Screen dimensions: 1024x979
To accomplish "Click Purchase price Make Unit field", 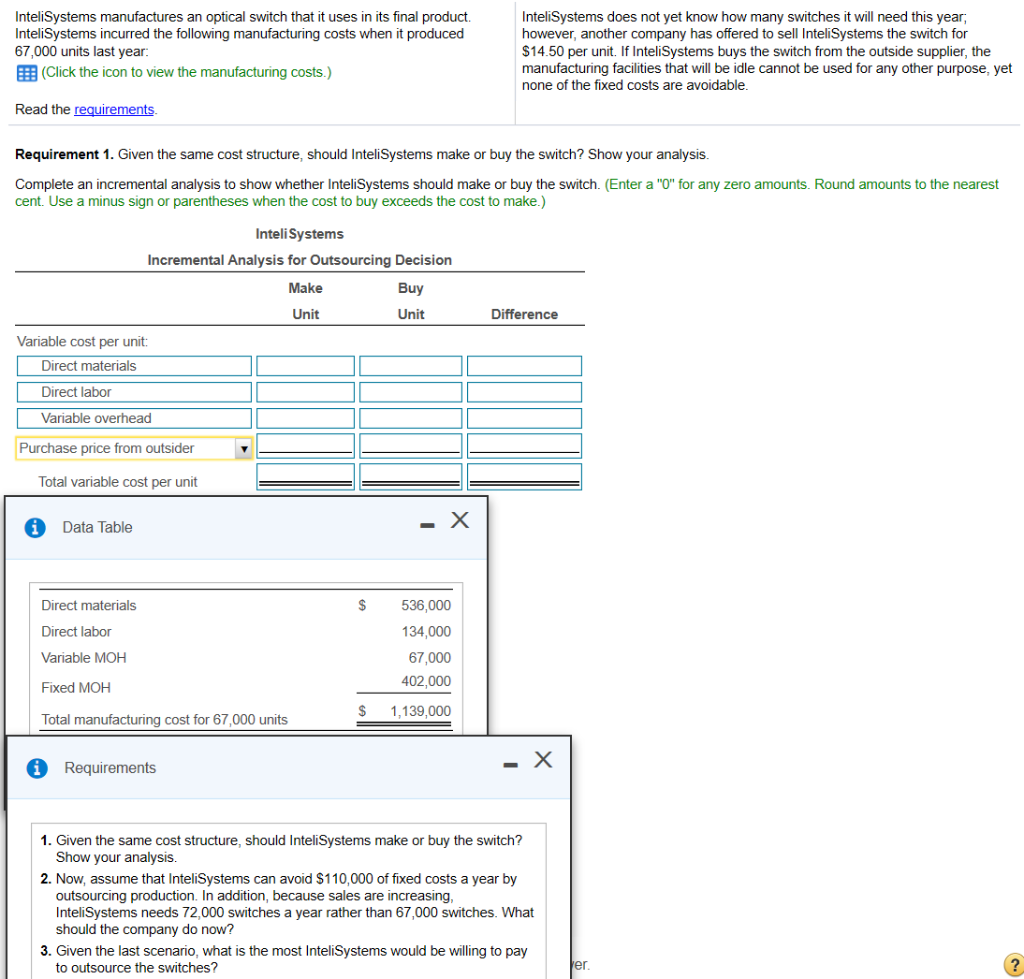I will pyautogui.click(x=306, y=446).
